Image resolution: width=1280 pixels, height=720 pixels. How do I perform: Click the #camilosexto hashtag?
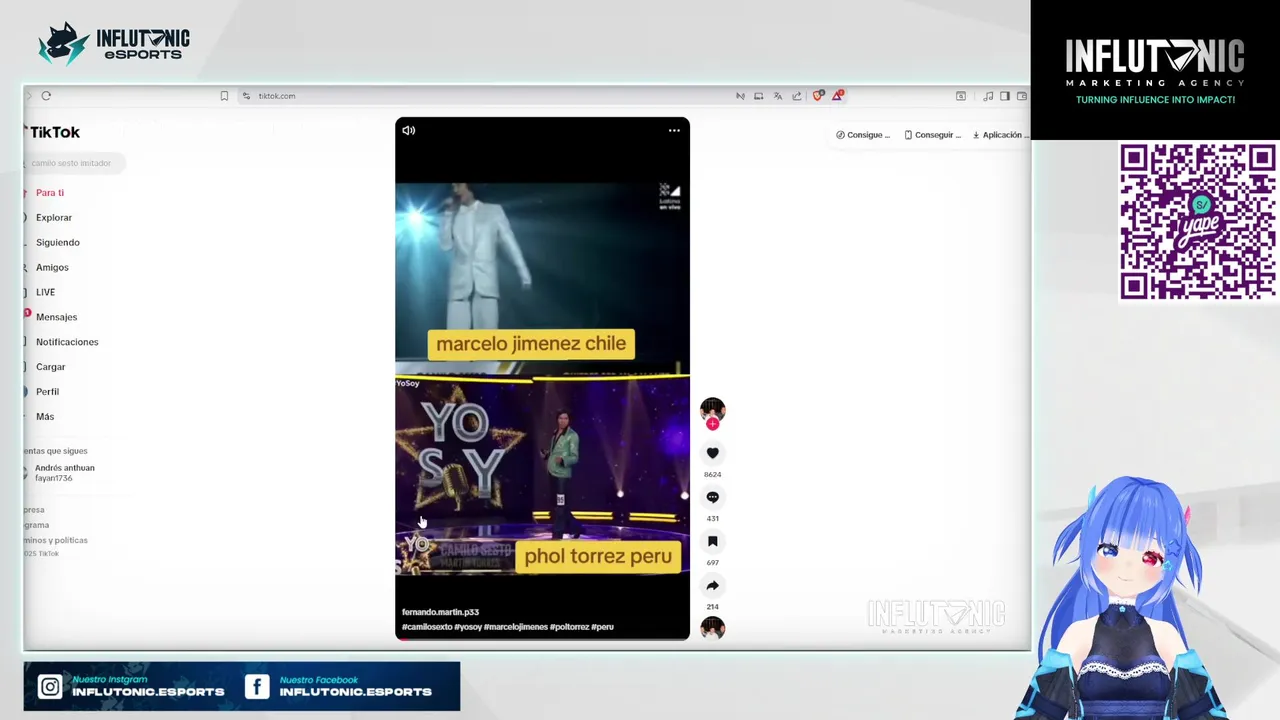(427, 627)
